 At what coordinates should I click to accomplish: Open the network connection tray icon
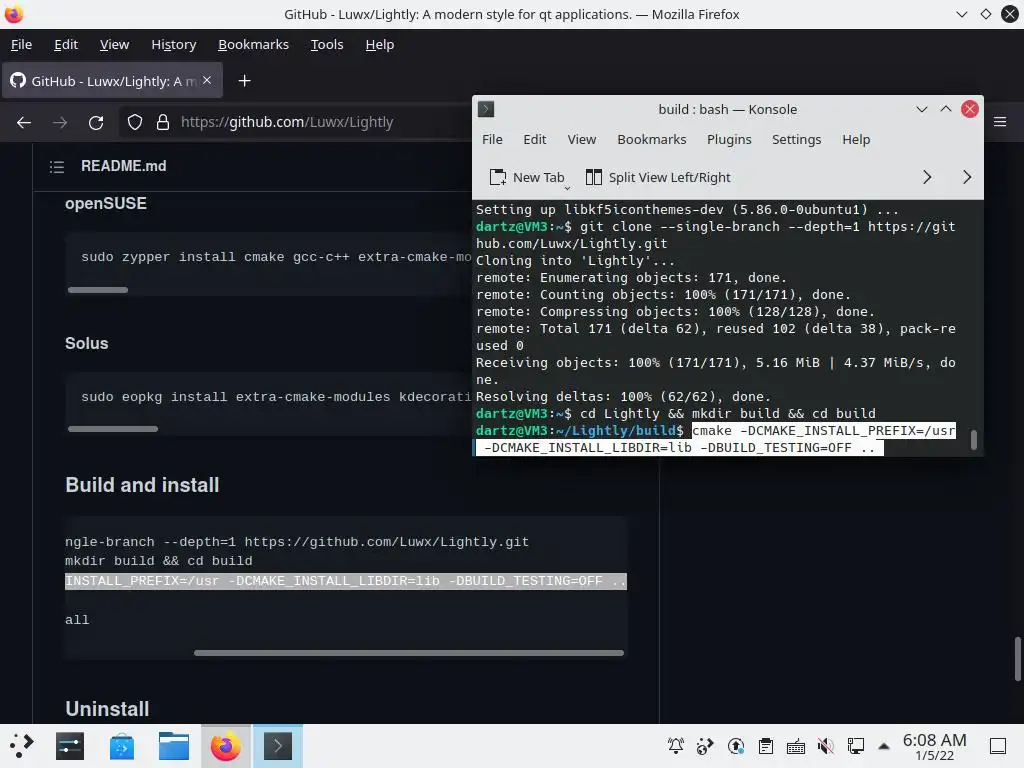click(856, 746)
